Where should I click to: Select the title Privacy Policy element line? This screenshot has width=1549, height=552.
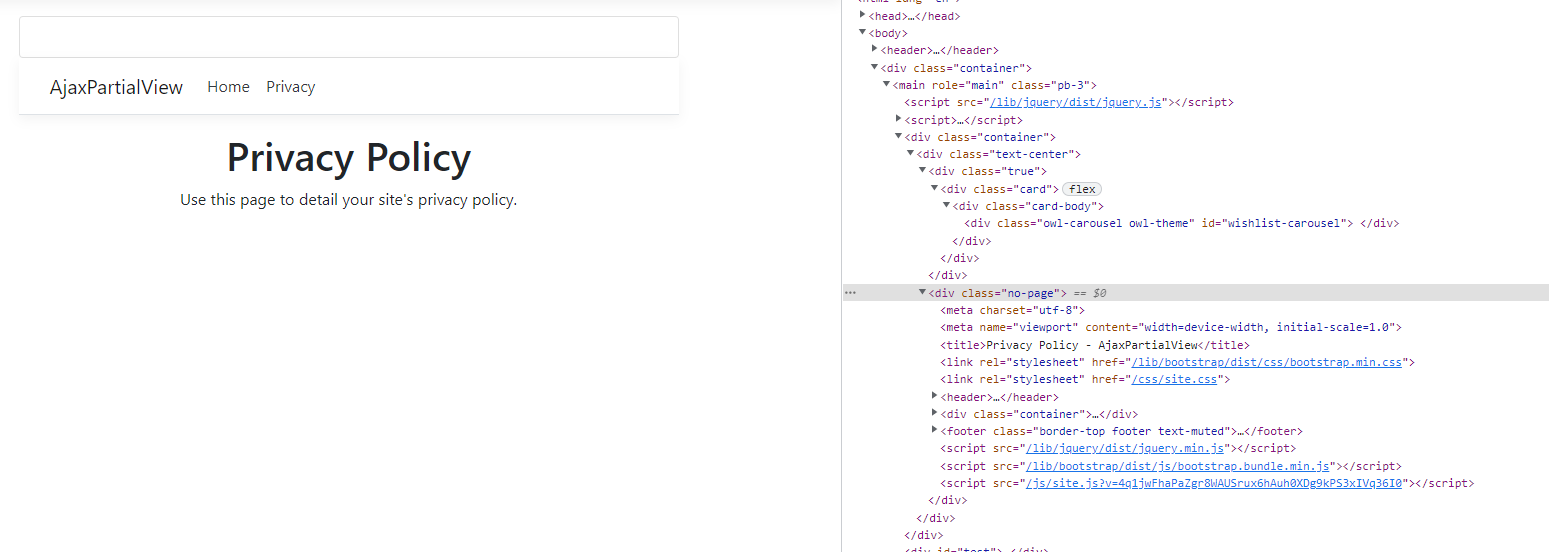click(1095, 344)
